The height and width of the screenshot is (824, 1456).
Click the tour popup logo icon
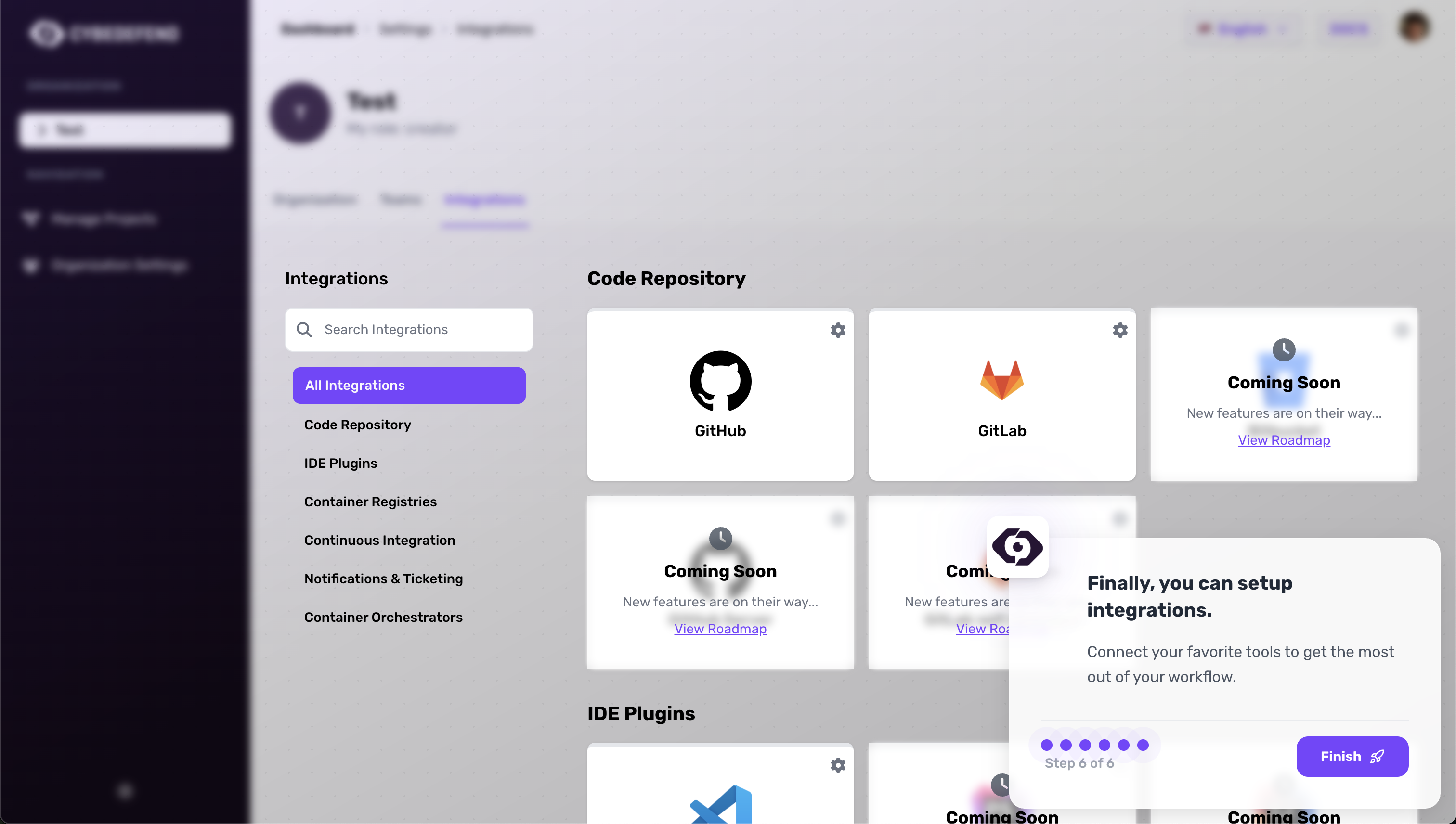pos(1017,547)
